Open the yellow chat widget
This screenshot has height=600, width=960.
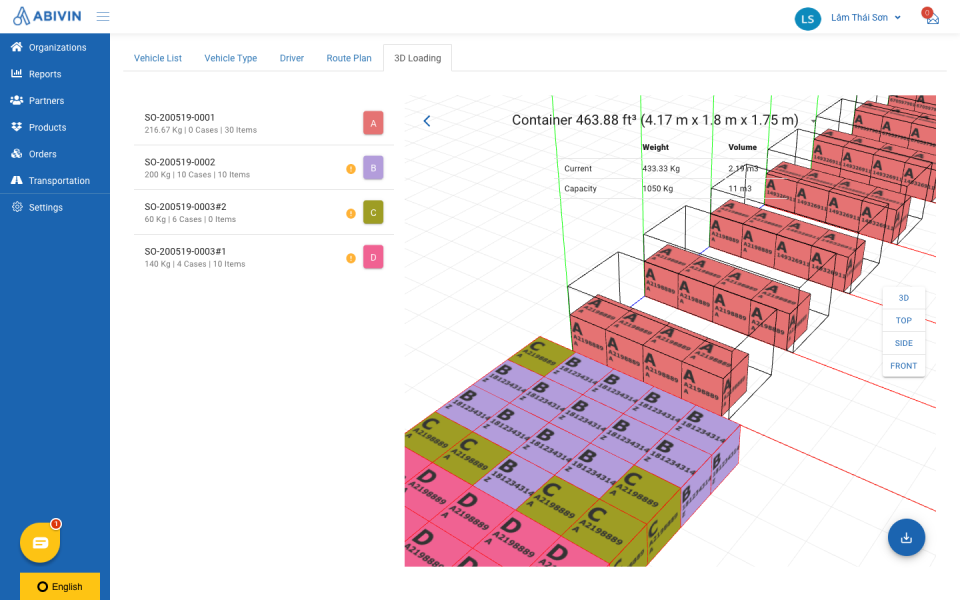[x=40, y=542]
